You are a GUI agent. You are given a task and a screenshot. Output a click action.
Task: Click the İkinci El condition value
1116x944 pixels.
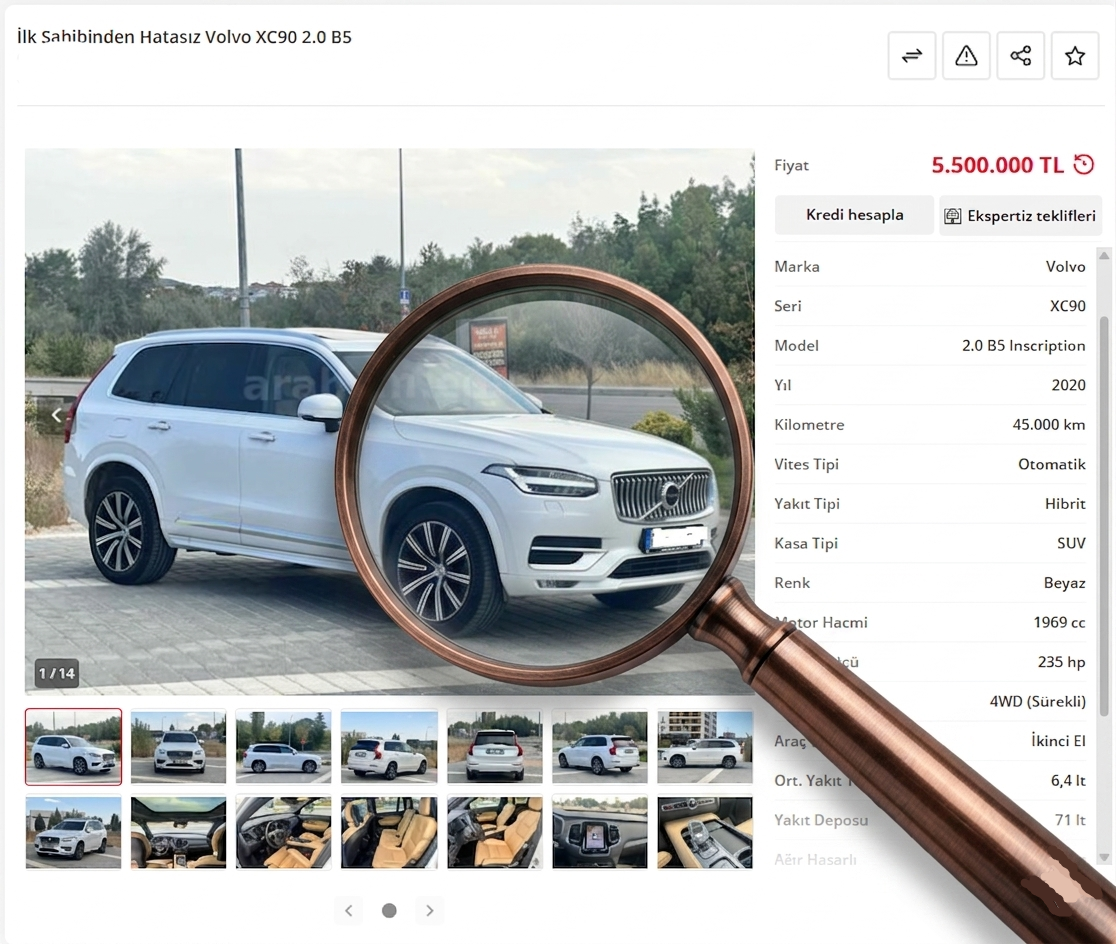click(x=1058, y=741)
